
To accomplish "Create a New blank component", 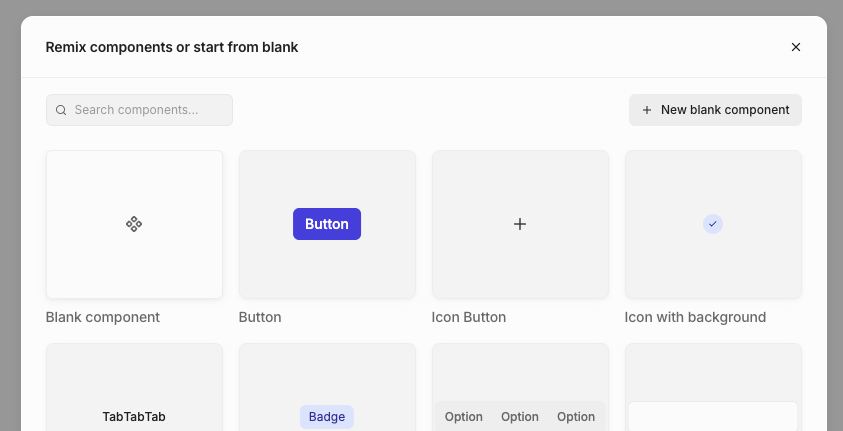I will (x=715, y=110).
